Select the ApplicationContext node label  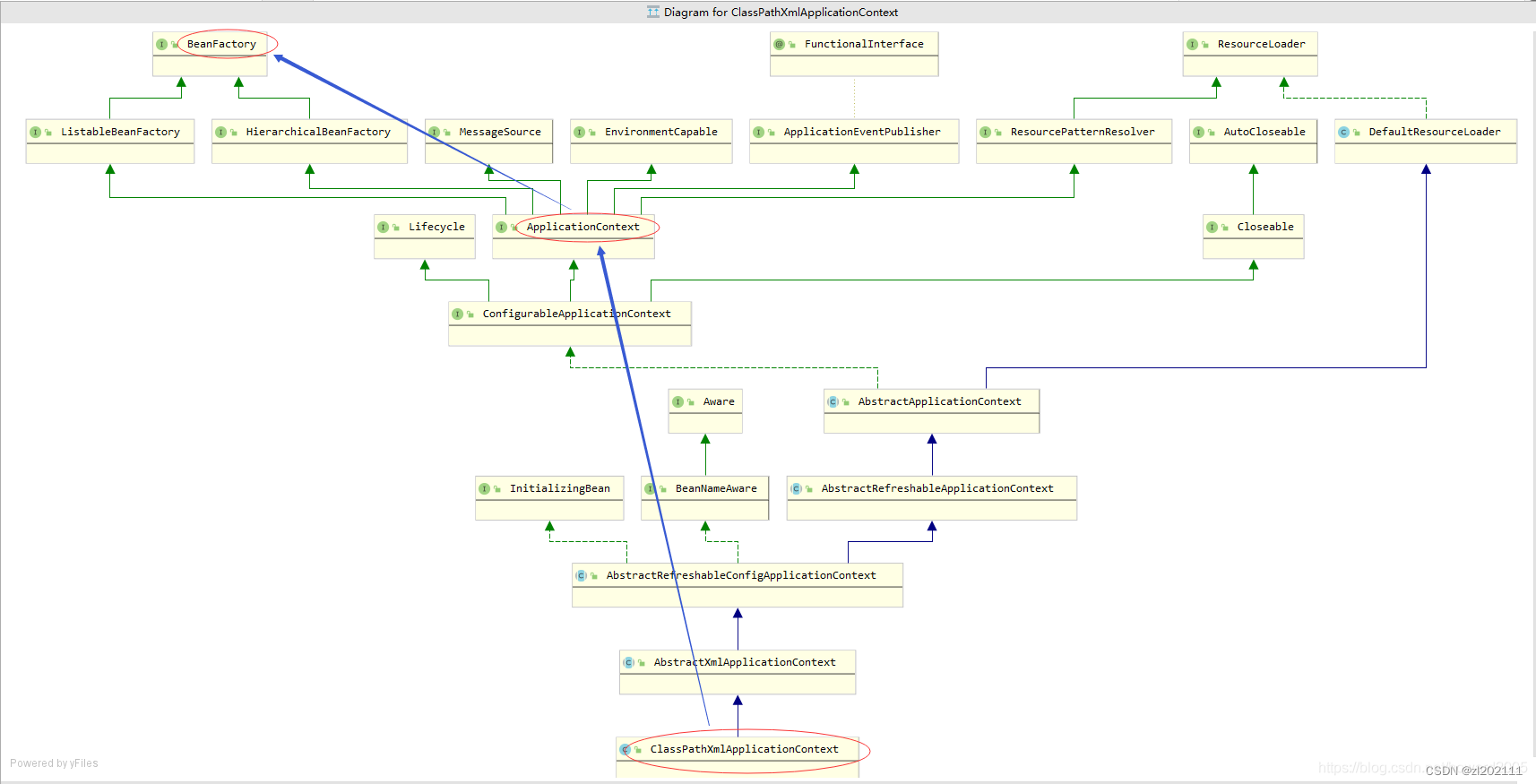[x=583, y=227]
